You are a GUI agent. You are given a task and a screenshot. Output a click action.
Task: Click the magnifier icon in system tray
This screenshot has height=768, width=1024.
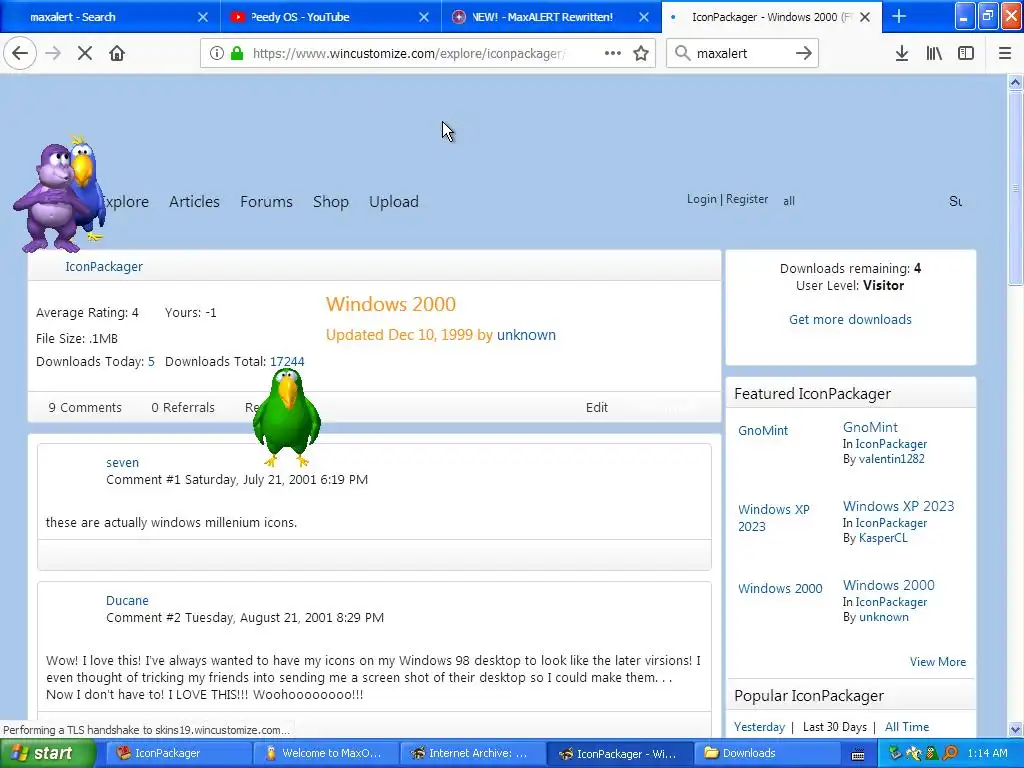click(x=950, y=753)
